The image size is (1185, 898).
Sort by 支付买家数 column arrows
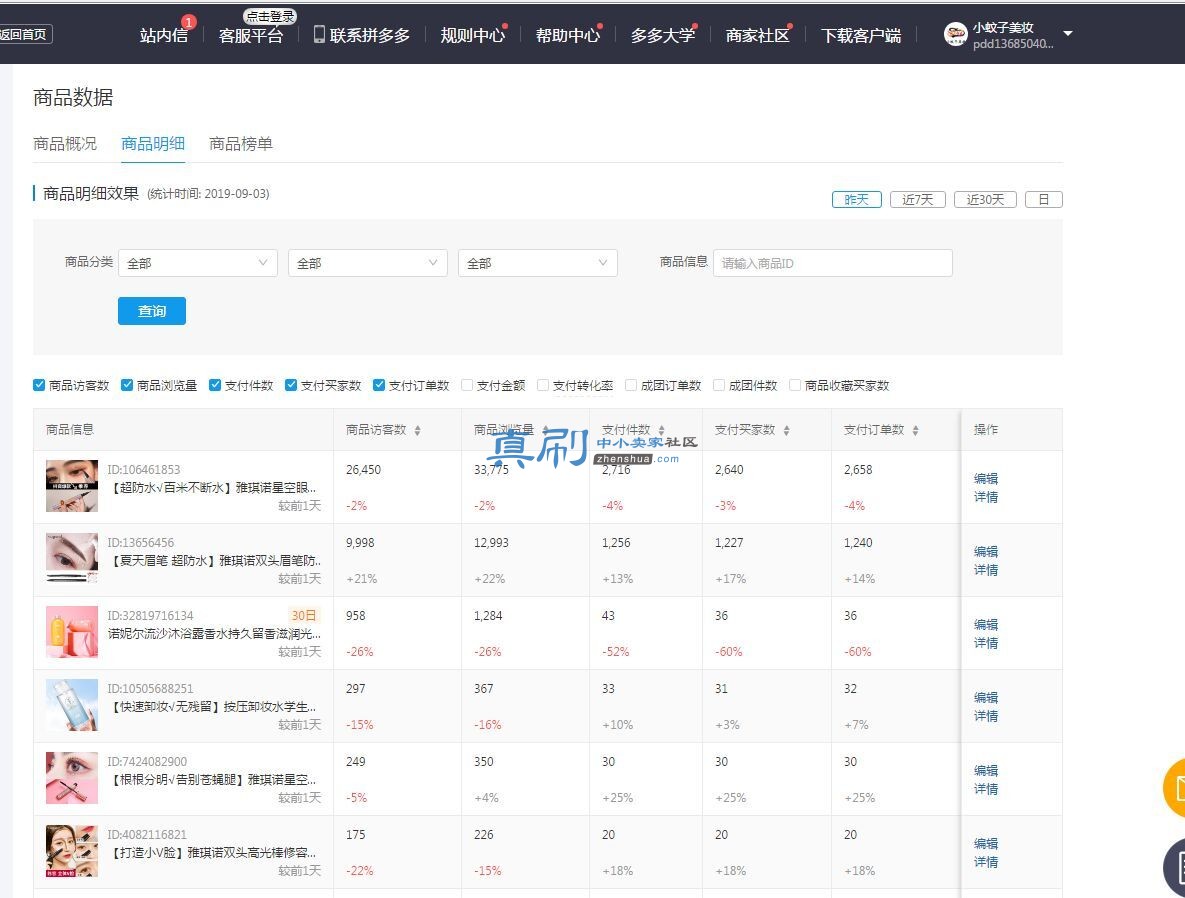coord(786,430)
